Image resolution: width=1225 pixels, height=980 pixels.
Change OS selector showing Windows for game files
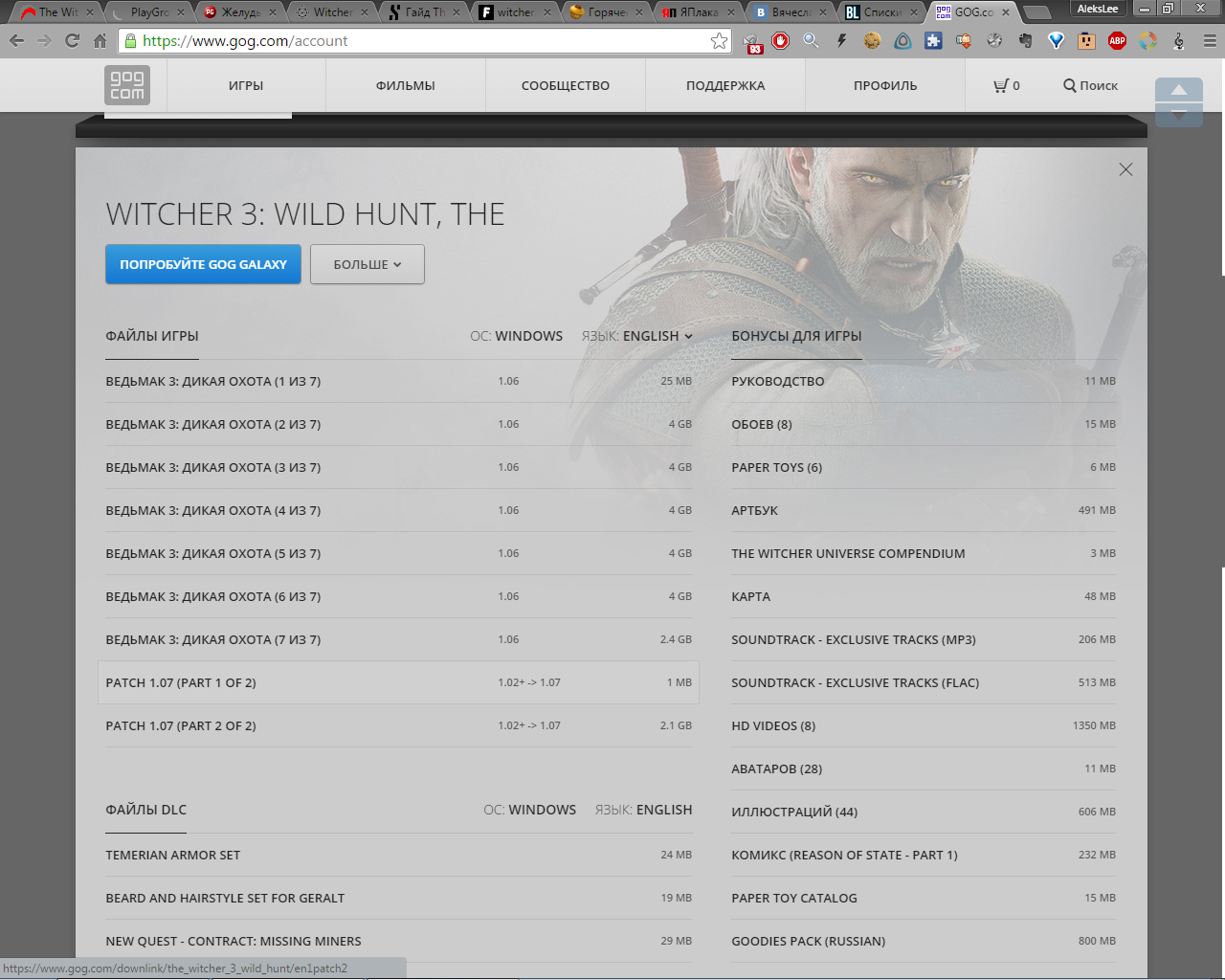click(528, 336)
